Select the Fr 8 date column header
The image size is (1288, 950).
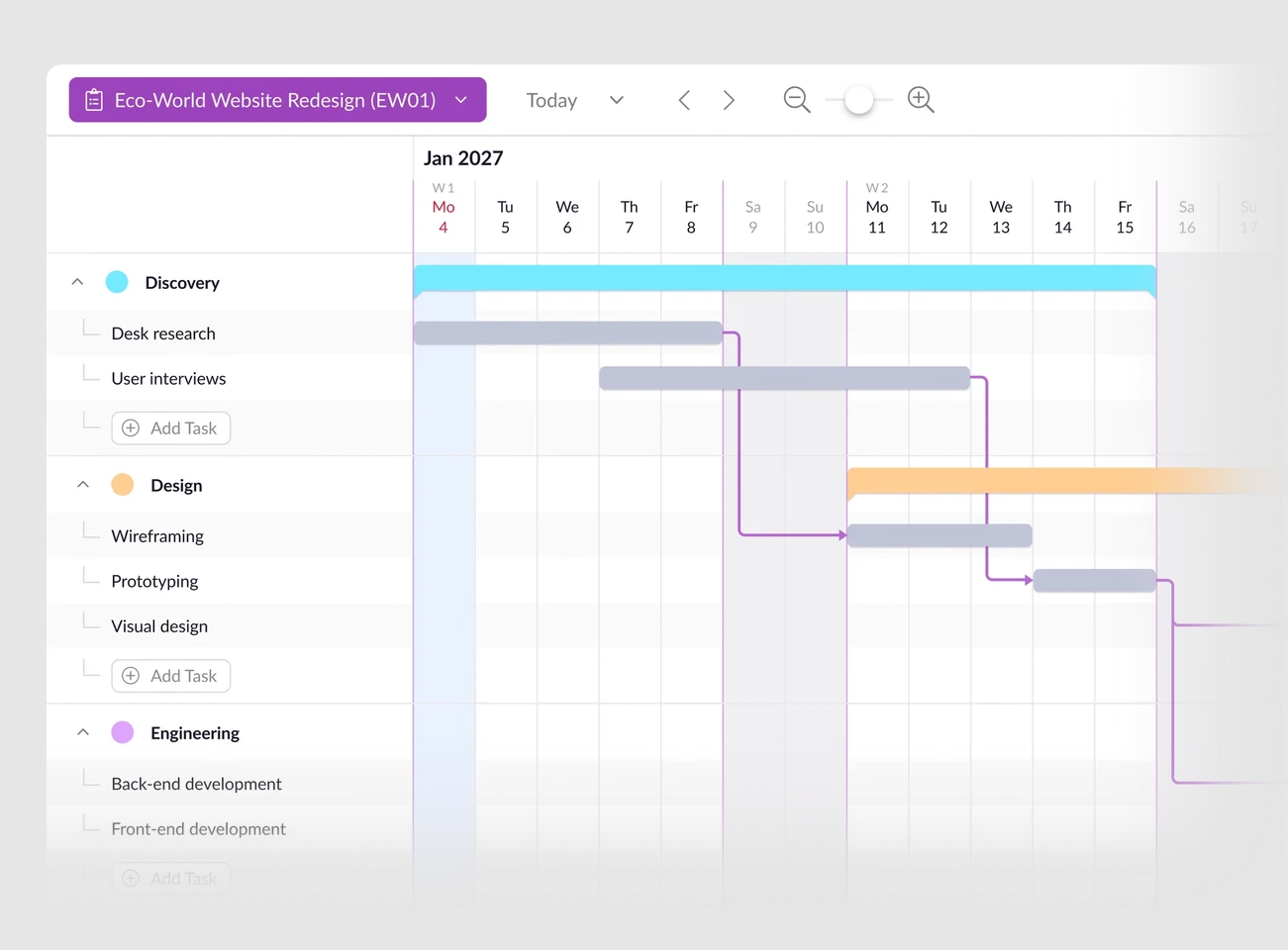pyautogui.click(x=691, y=217)
